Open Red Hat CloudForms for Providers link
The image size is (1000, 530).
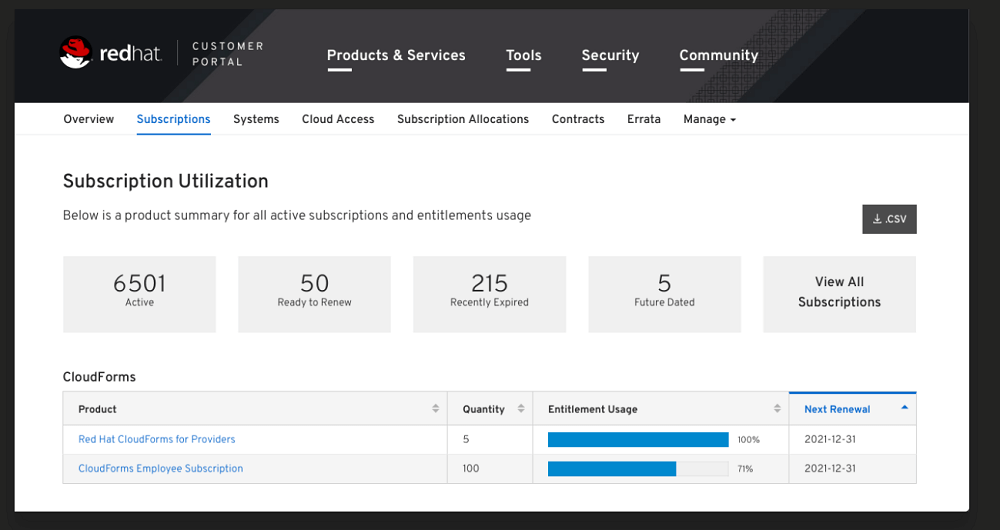click(157, 439)
